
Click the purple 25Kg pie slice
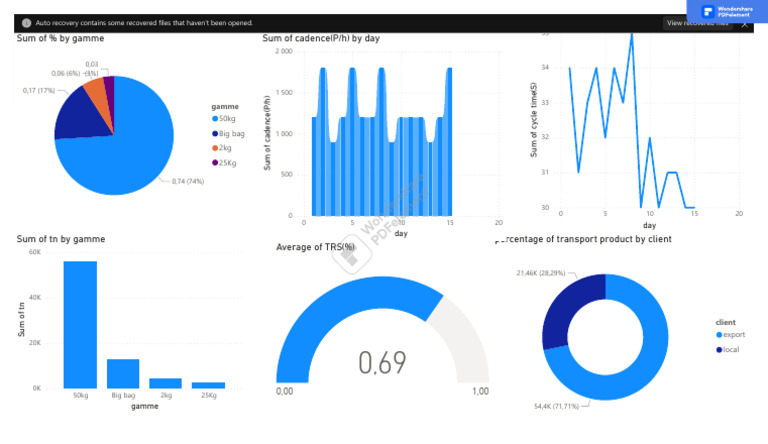click(110, 93)
